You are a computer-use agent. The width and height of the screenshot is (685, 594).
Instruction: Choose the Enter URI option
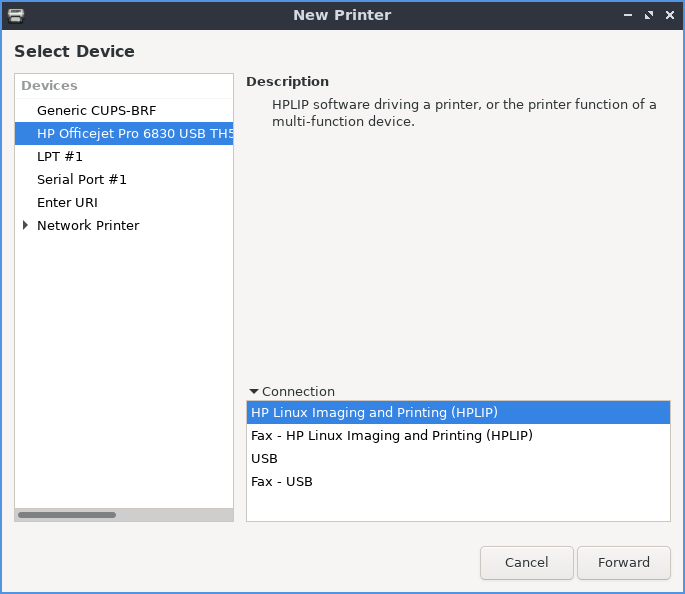click(x=67, y=202)
